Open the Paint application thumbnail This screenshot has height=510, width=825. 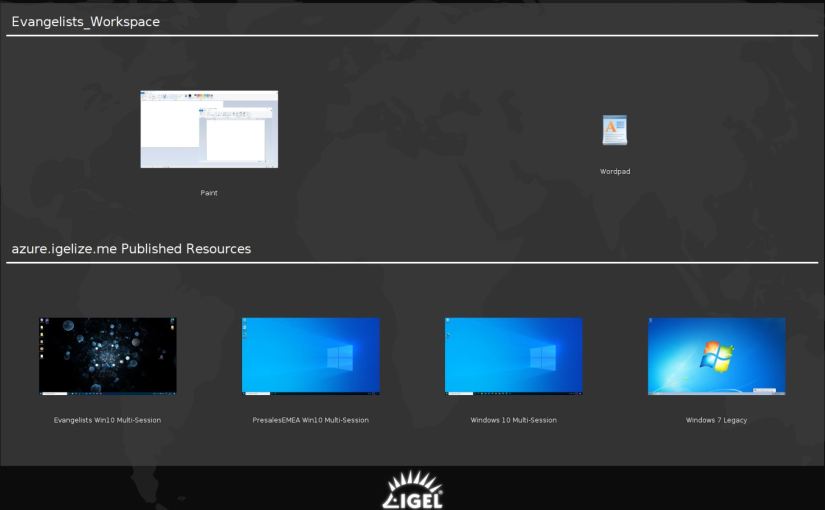[209, 129]
